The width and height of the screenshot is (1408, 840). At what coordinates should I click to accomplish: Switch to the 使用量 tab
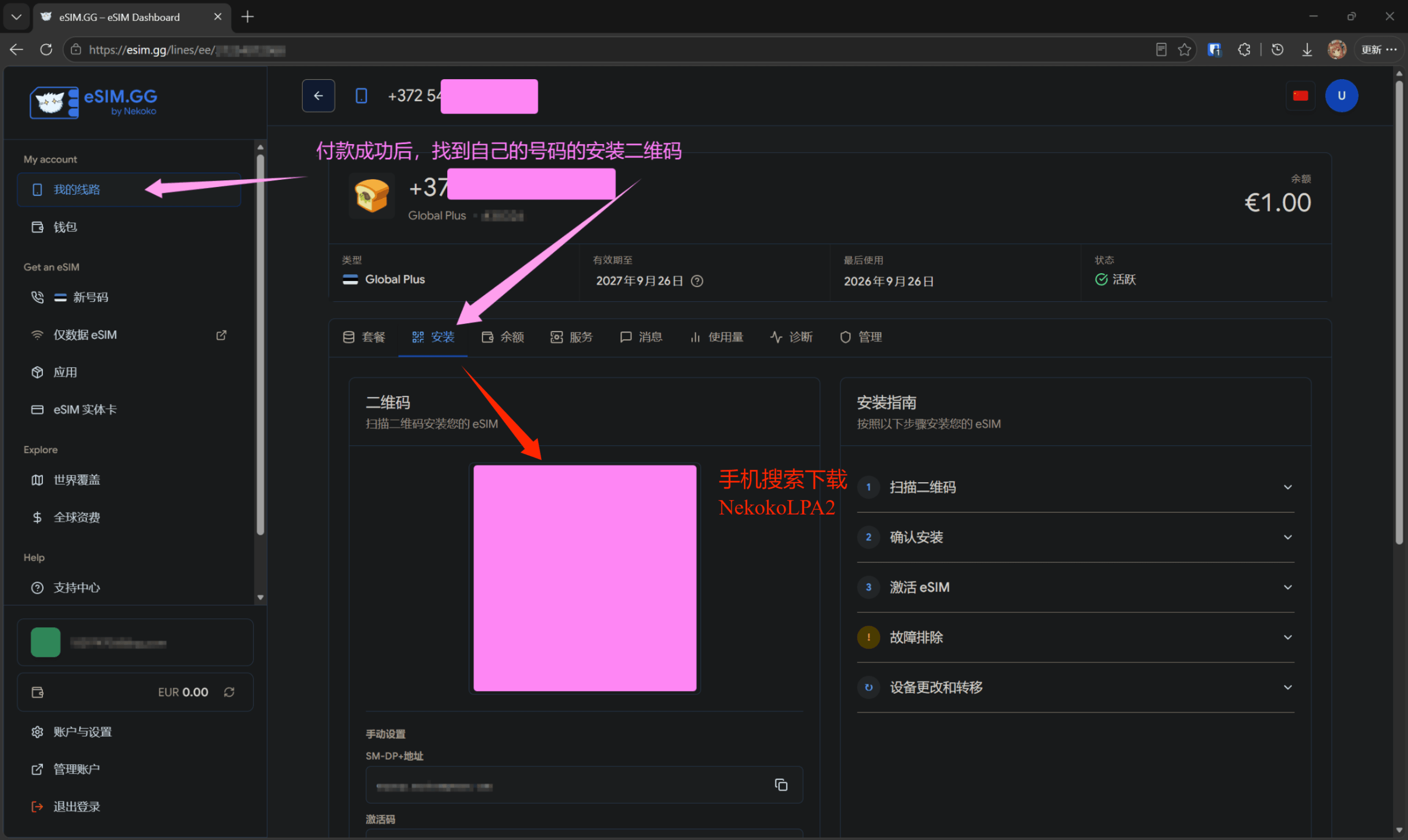[x=717, y=338]
